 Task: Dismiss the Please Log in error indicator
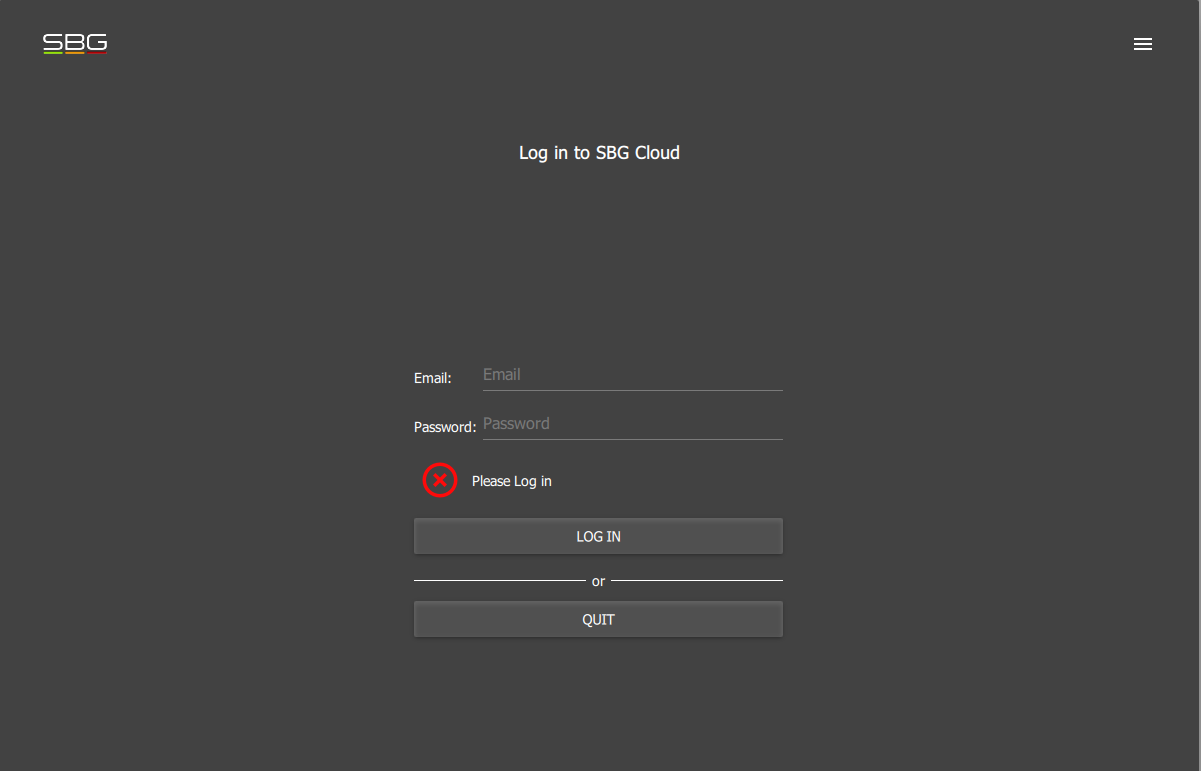click(x=440, y=480)
